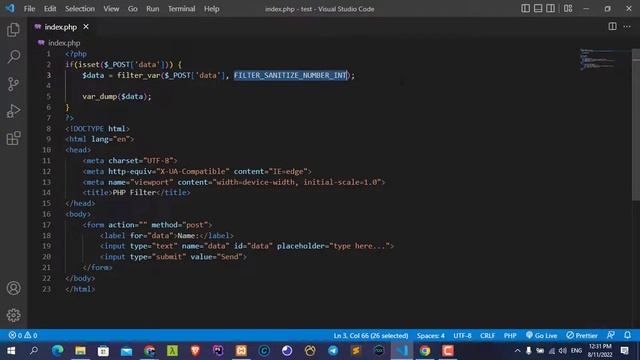The height and width of the screenshot is (360, 640).
Task: Click the FILTER_SANITIZE_NUMBER_INT constant
Action: click(x=290, y=75)
